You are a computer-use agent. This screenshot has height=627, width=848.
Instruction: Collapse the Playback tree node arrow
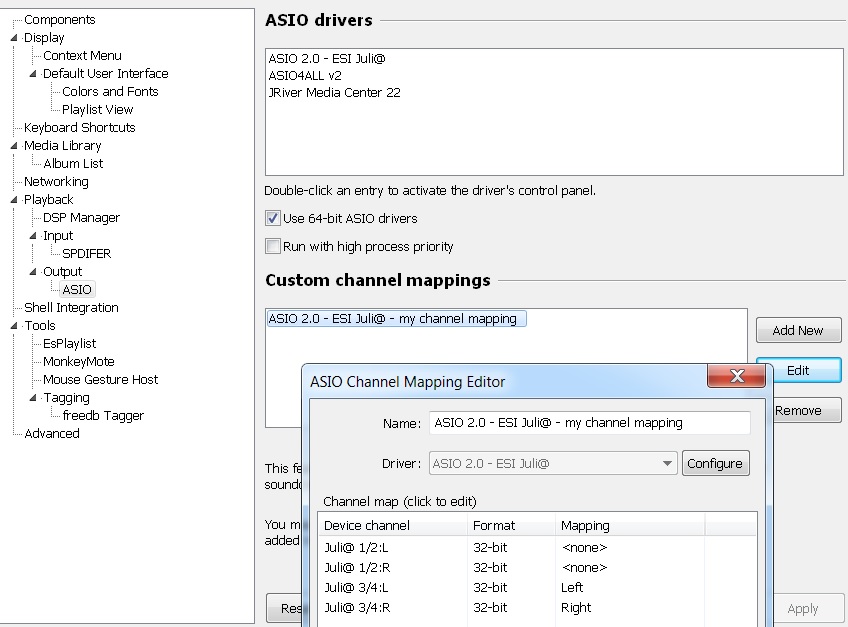click(x=14, y=200)
